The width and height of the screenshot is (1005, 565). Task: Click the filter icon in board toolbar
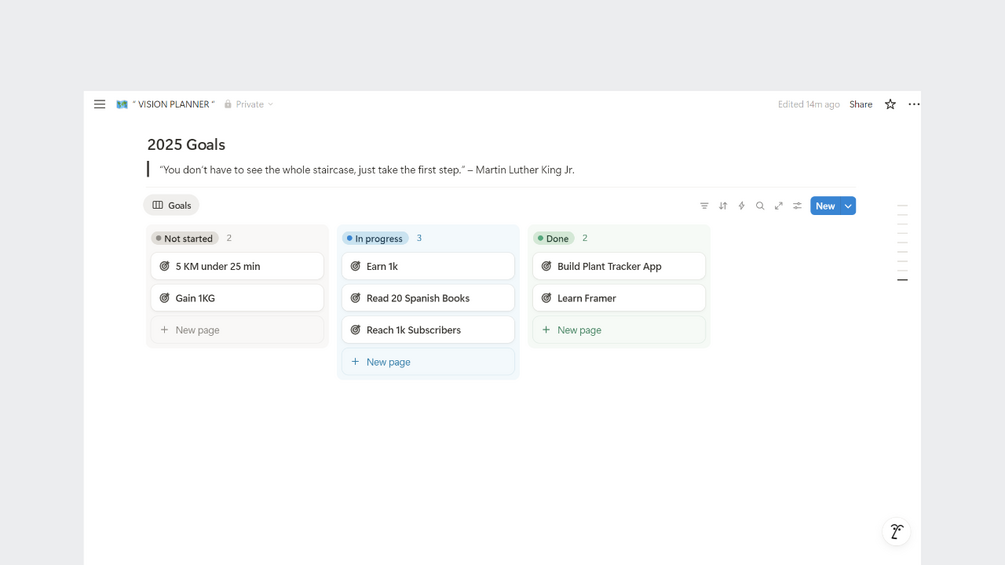click(x=704, y=206)
